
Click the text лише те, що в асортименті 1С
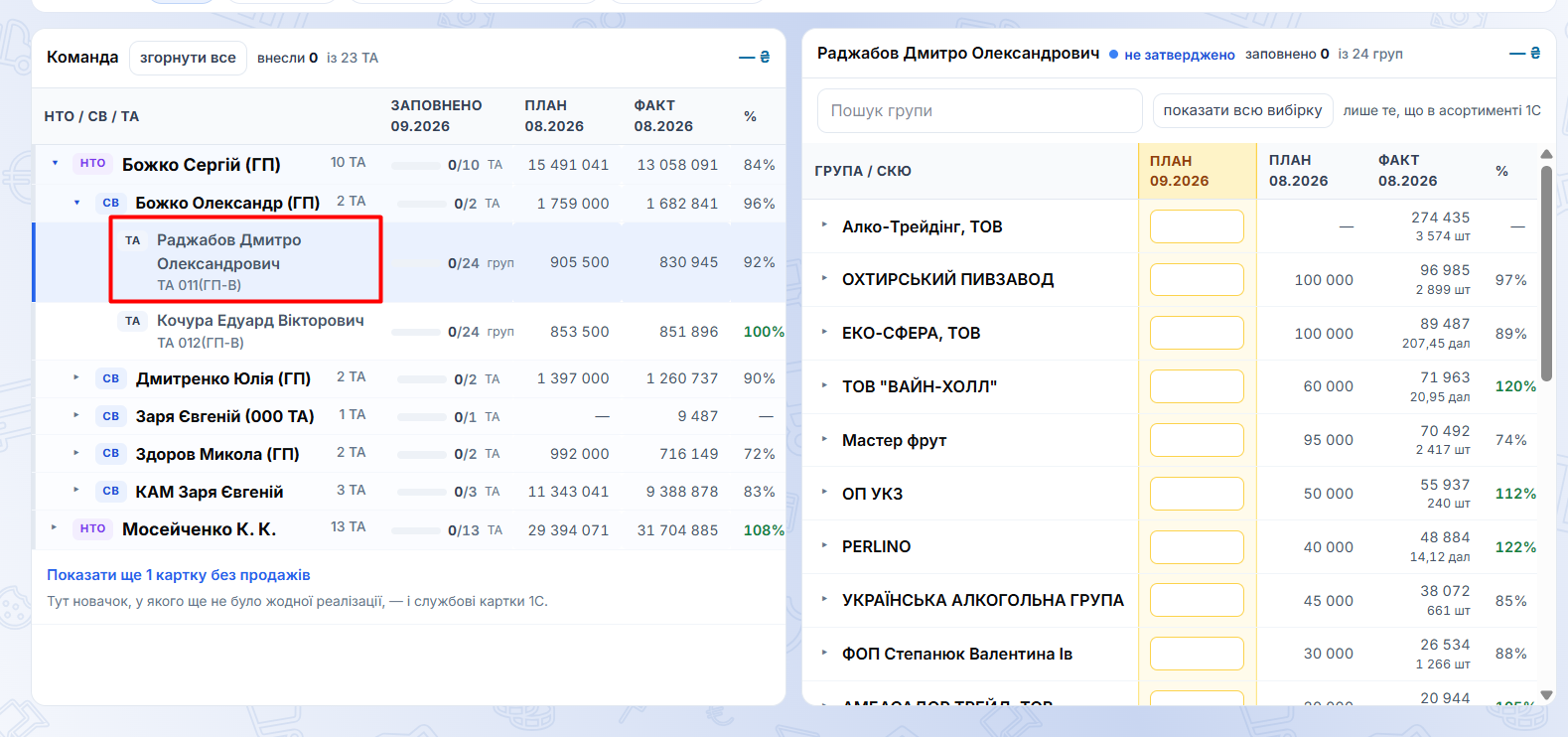[x=1442, y=110]
